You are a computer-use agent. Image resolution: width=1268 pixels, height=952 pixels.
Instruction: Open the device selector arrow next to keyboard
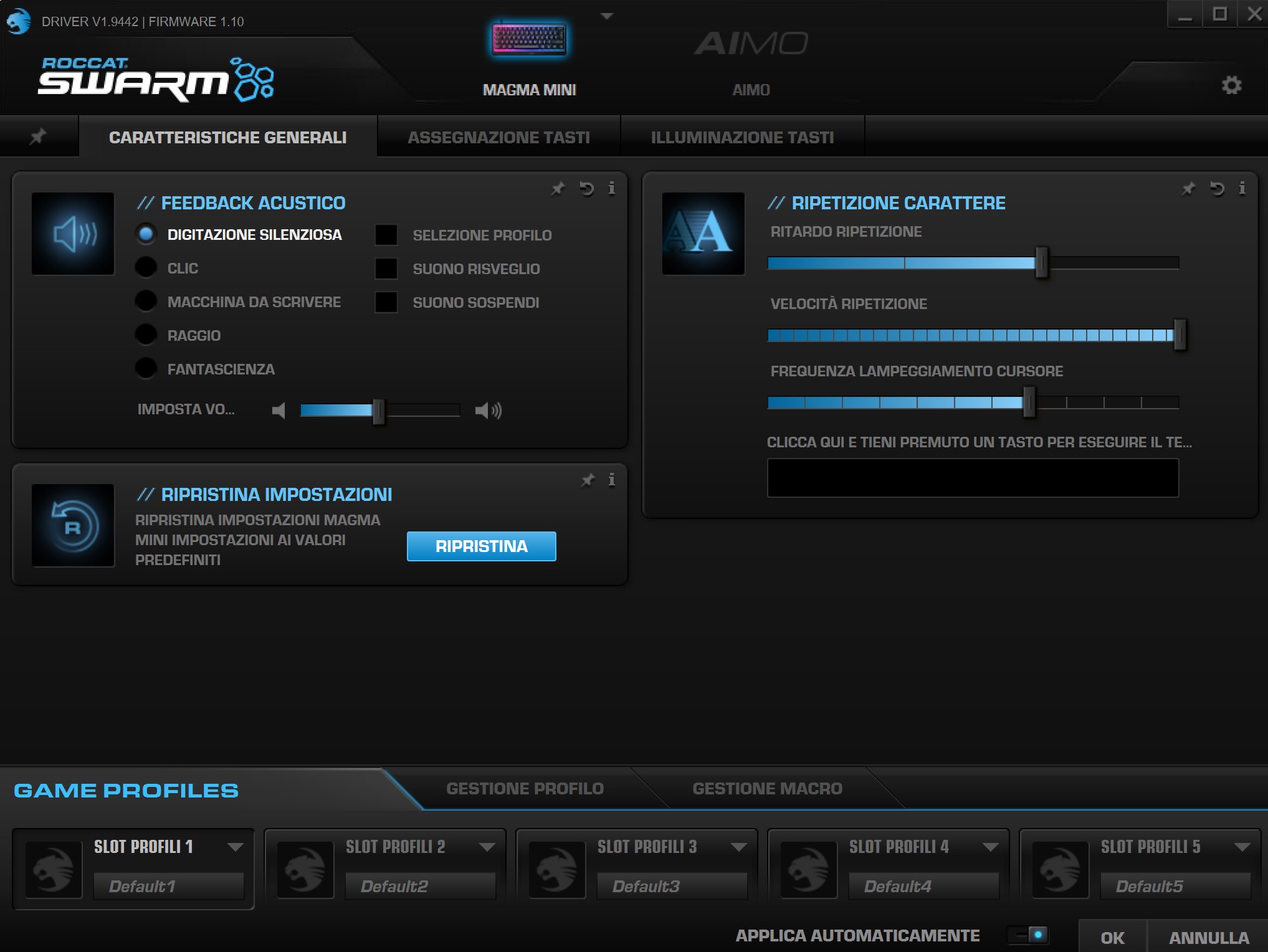(x=607, y=16)
